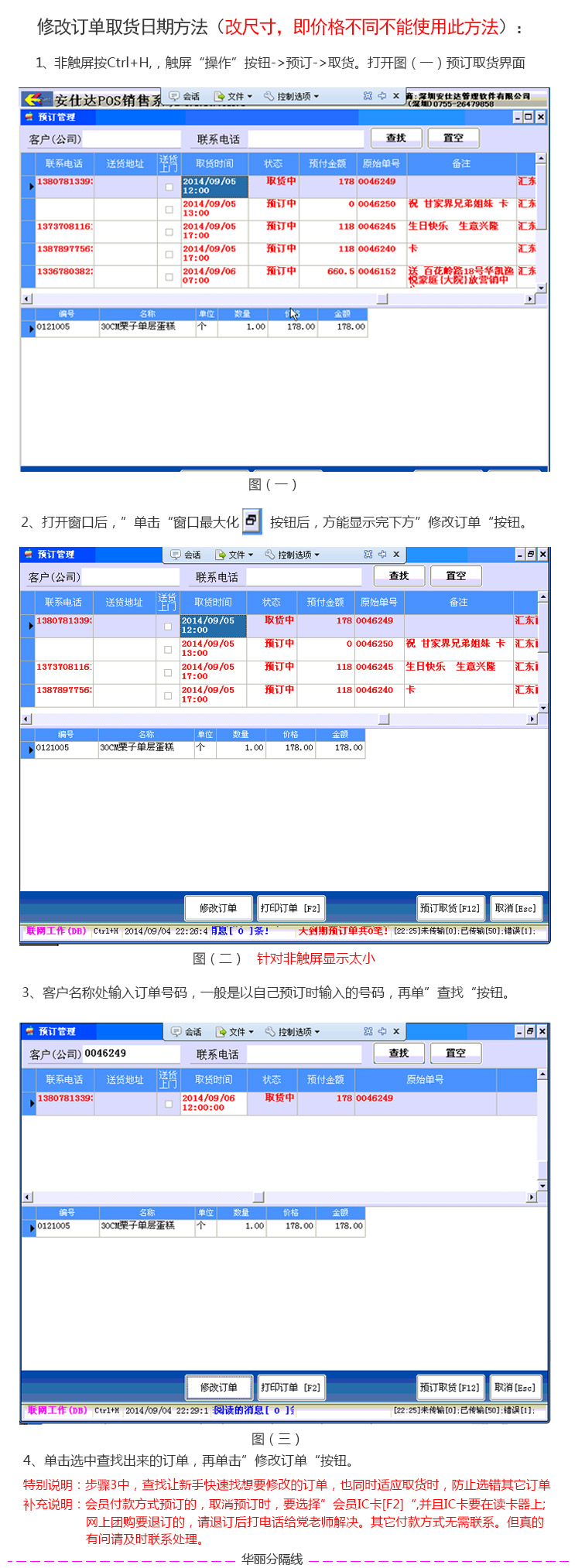Viewport: 575px width, 1568px height.
Task: Click the highlighted 修改订单 button in Figure 3
Action: [219, 1387]
